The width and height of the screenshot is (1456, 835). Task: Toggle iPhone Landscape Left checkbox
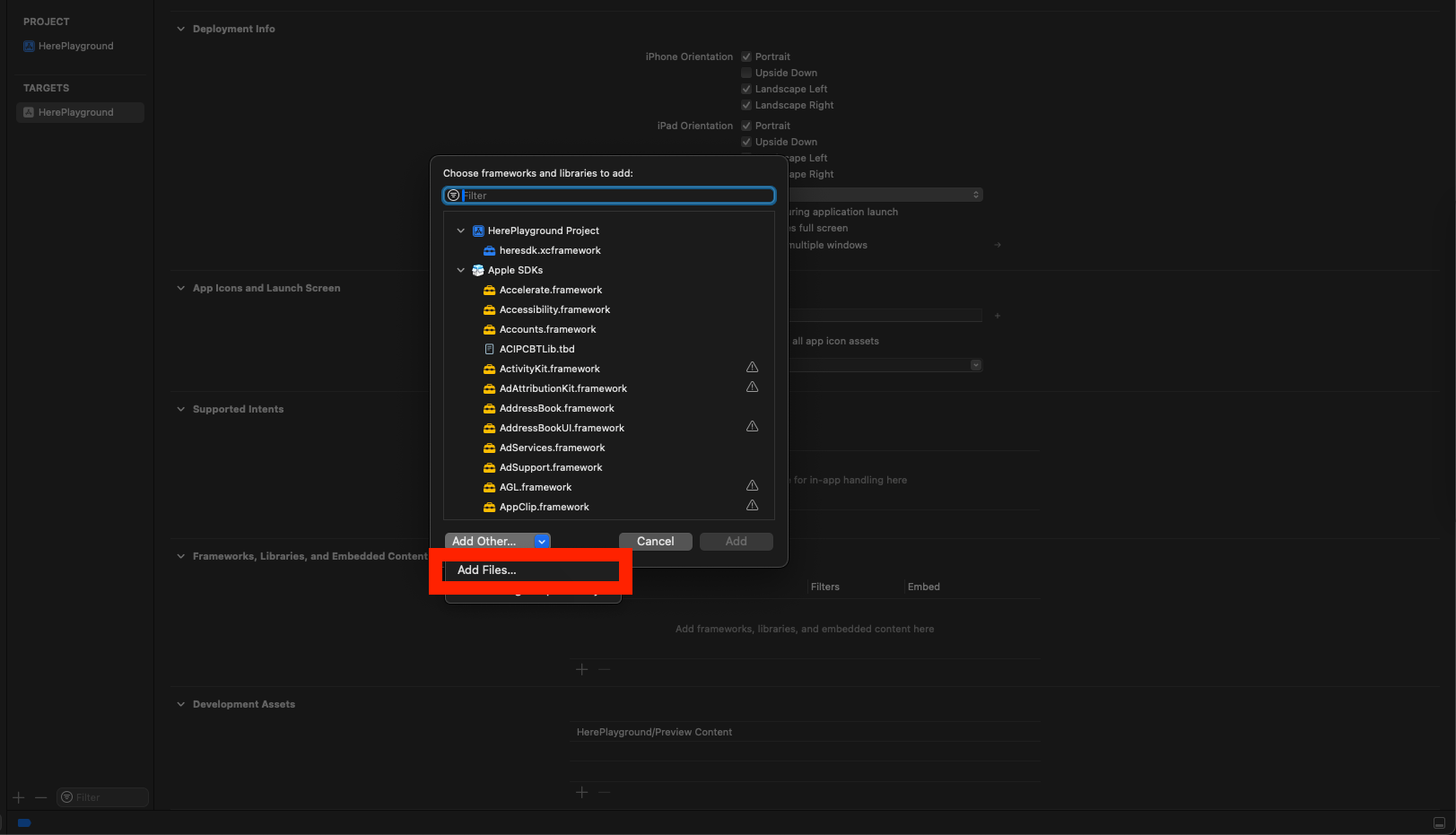pos(745,89)
